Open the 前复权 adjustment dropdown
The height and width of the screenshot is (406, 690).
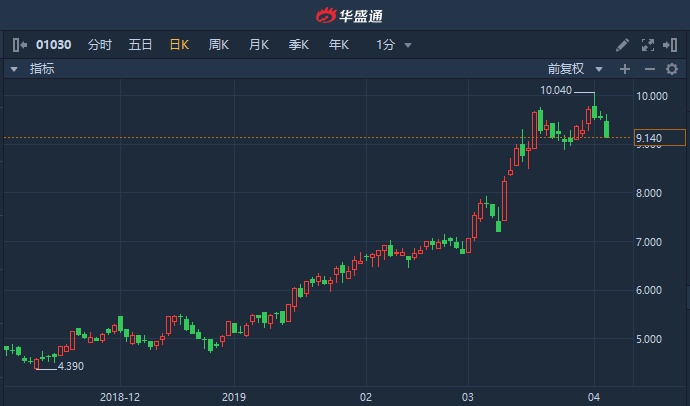click(x=575, y=69)
